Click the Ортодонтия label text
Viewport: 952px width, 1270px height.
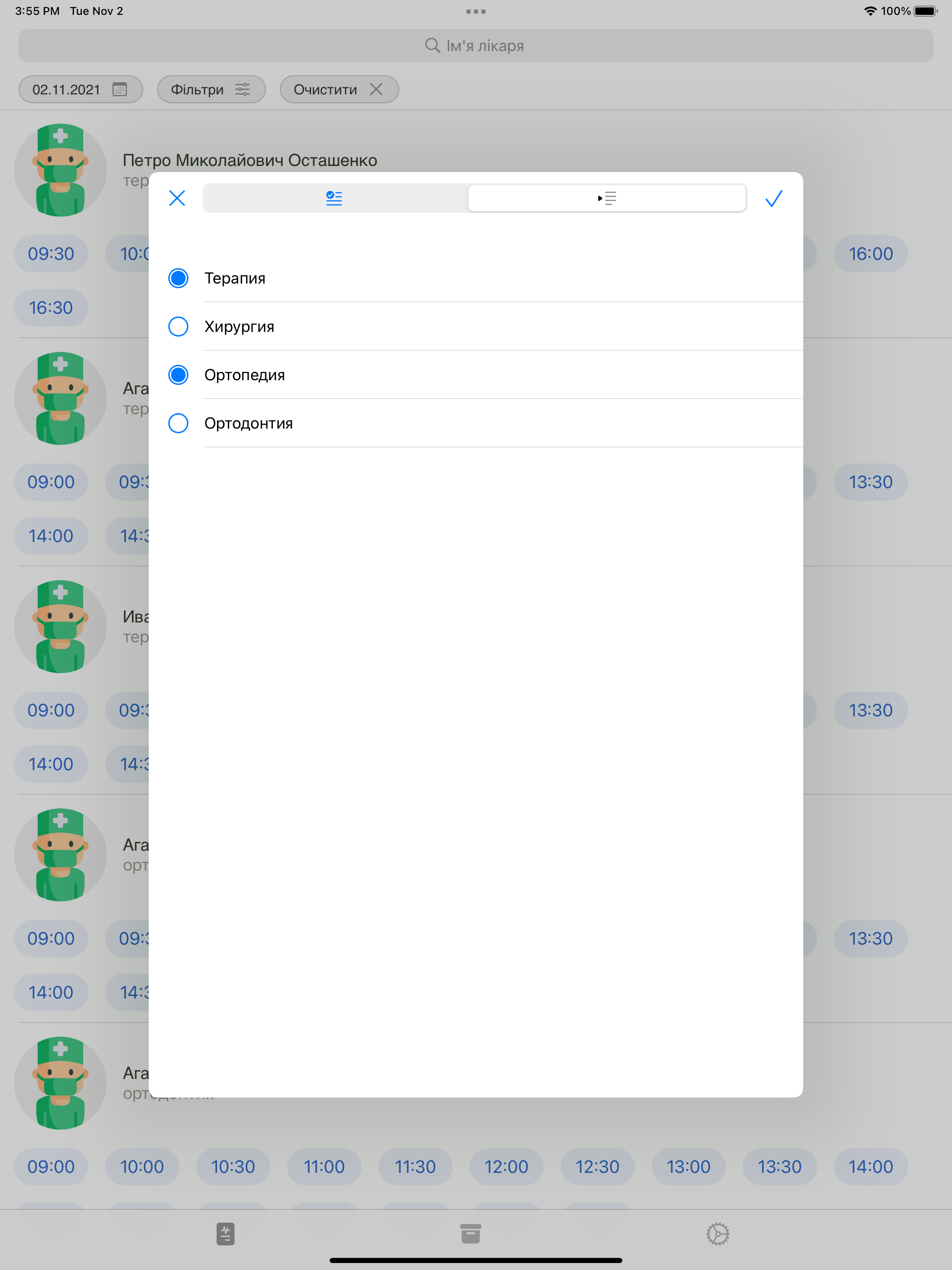coord(249,423)
